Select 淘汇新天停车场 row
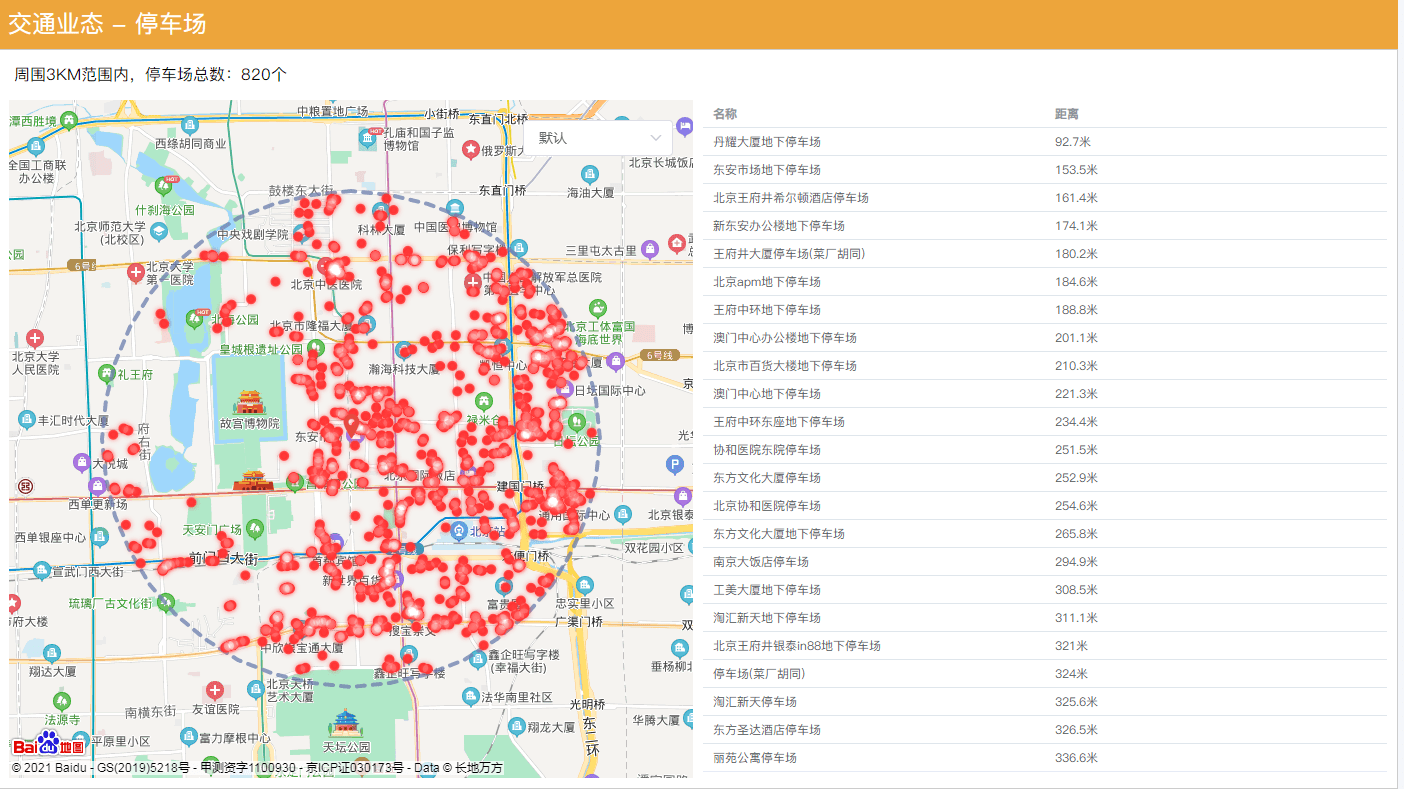Image resolution: width=1404 pixels, height=789 pixels. pos(1044,702)
